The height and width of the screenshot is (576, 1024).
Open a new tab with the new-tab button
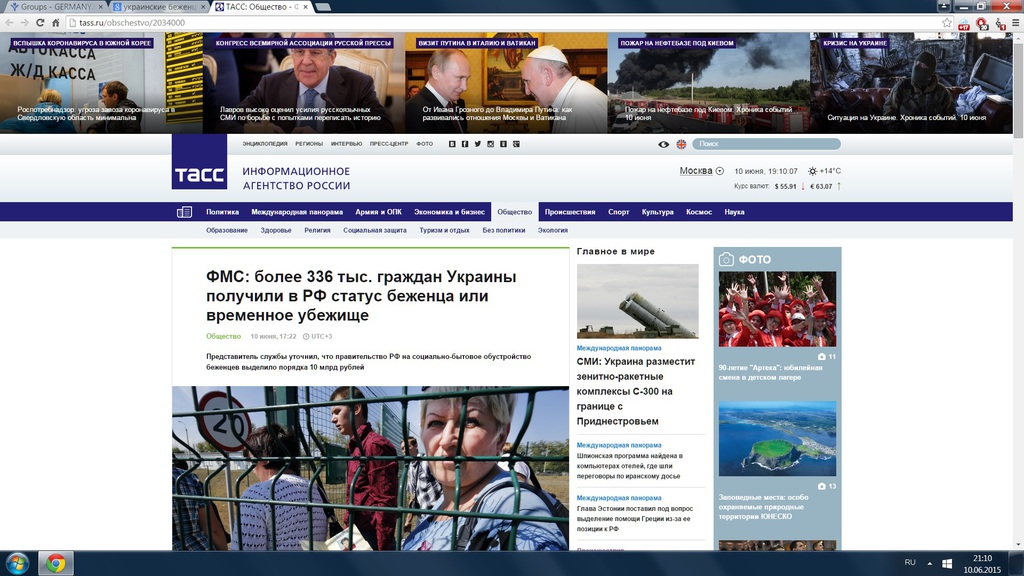[323, 7]
